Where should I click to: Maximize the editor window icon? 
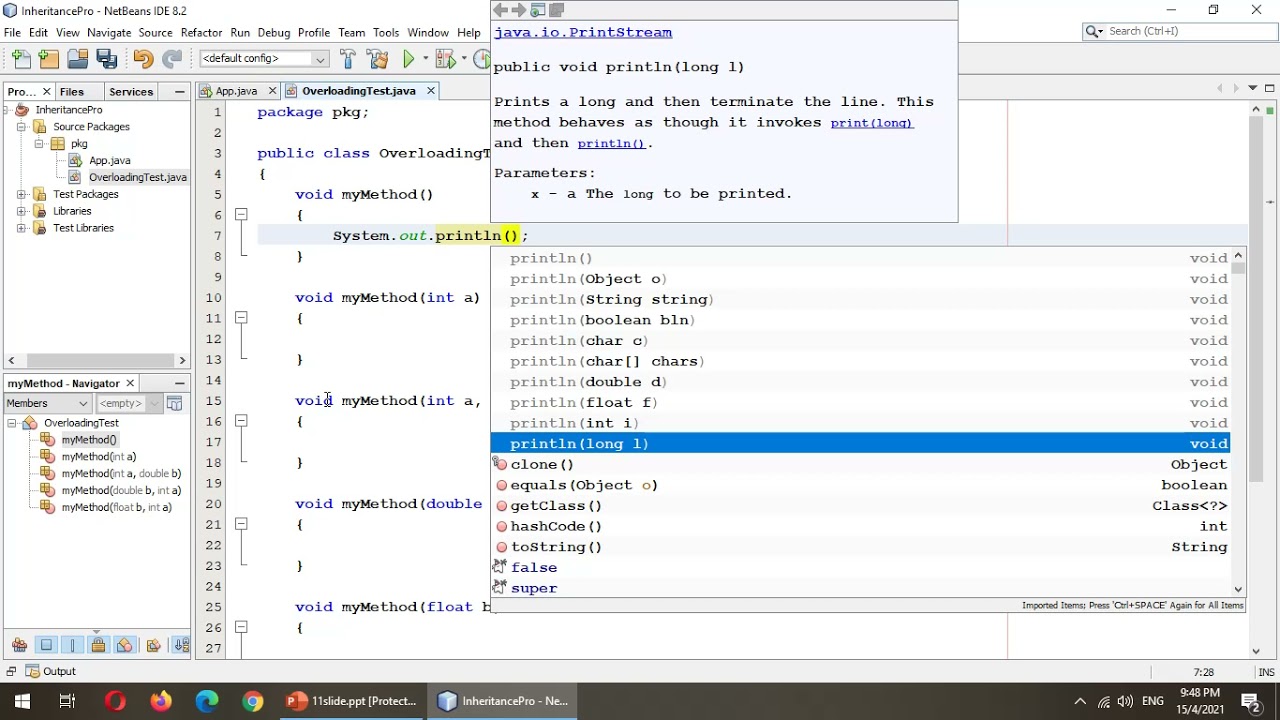pos(1270,88)
